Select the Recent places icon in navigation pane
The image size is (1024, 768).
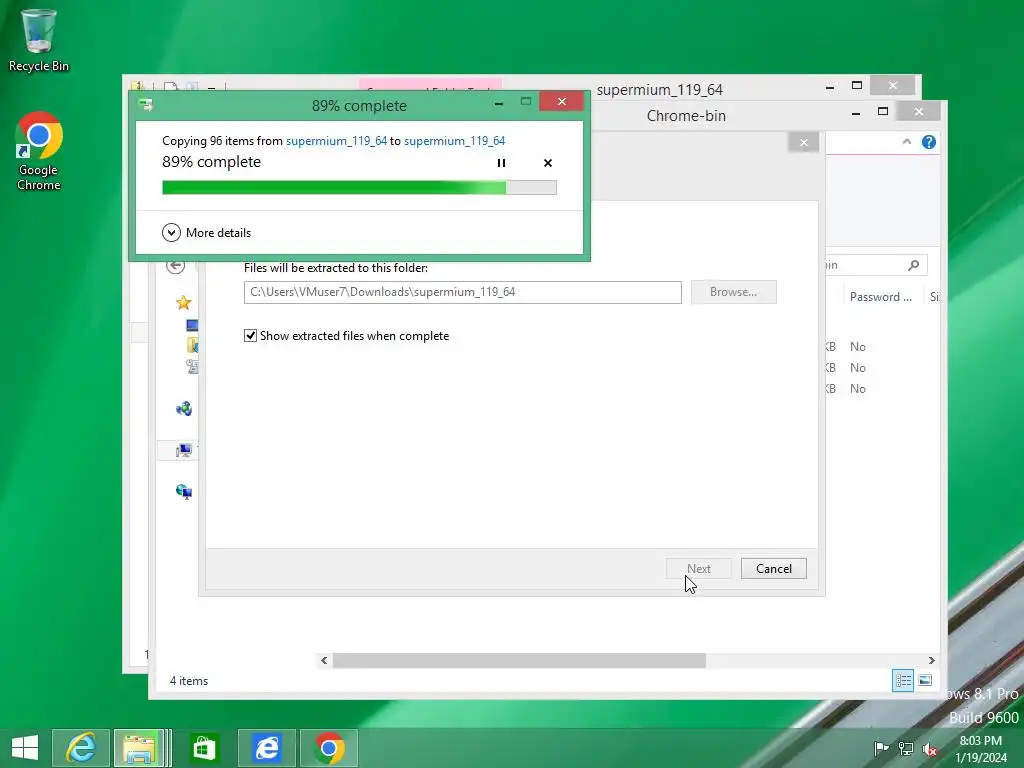(193, 366)
